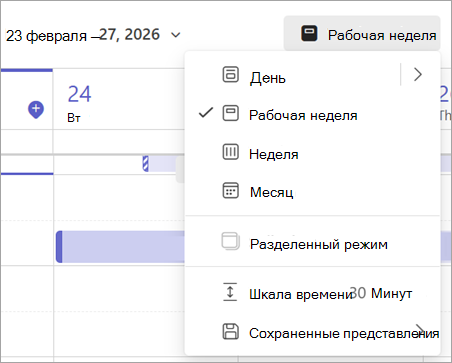Open the Шкала времени setting
This screenshot has height=363, width=452.
point(312,293)
